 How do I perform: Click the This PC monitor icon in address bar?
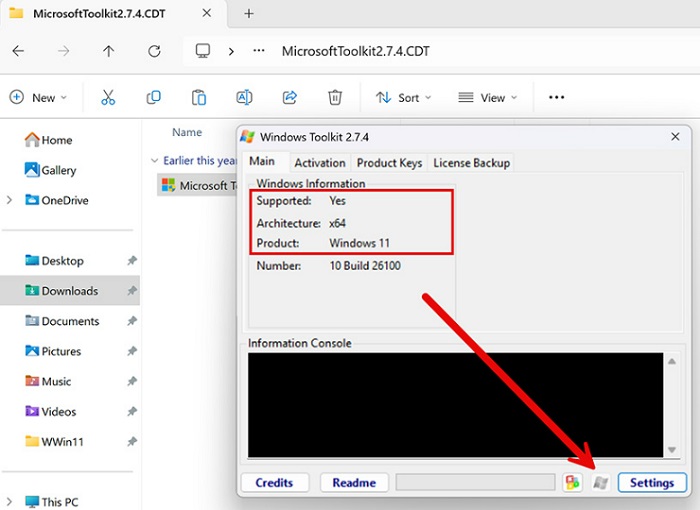pos(203,51)
